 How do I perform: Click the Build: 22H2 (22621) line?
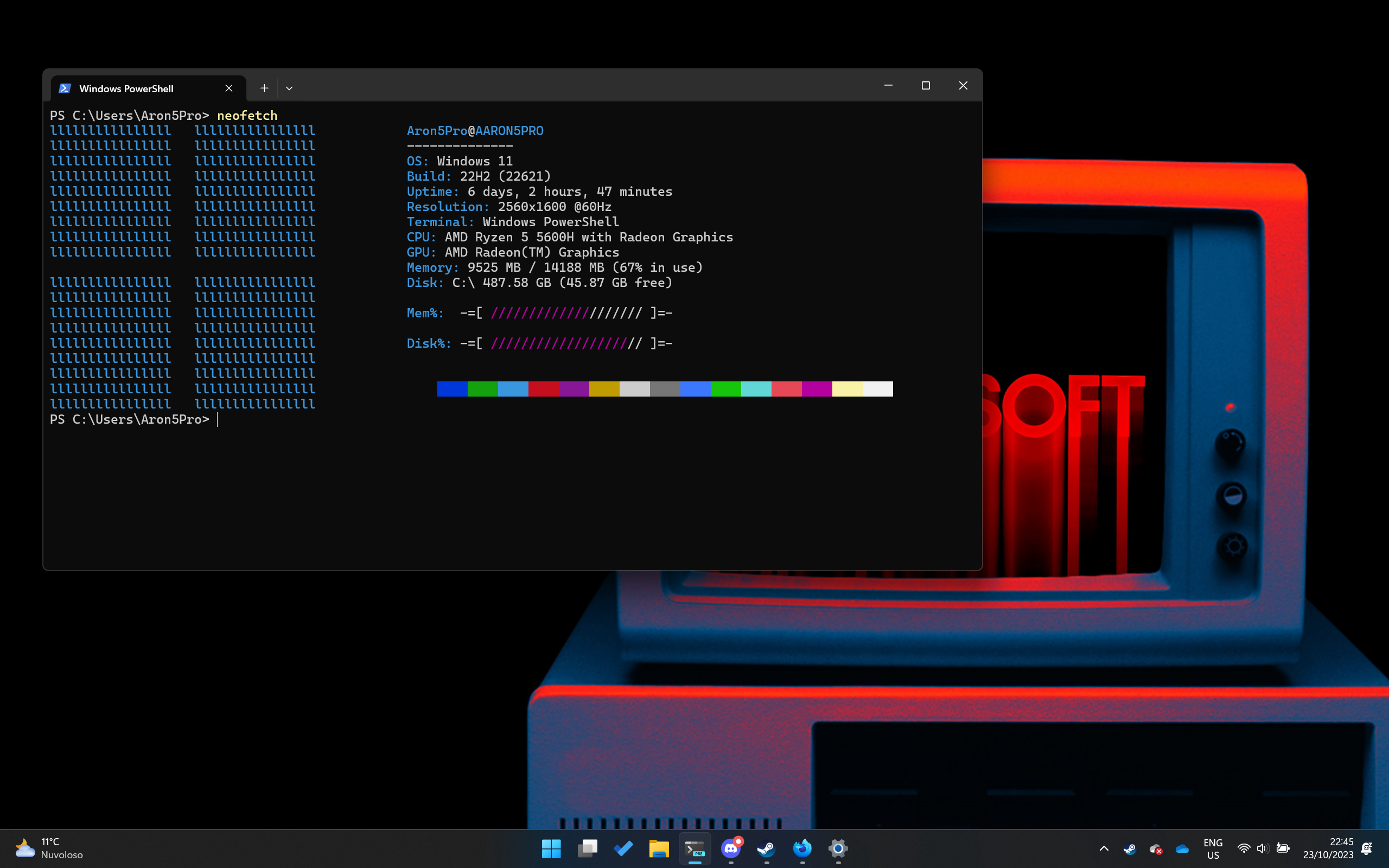point(479,176)
